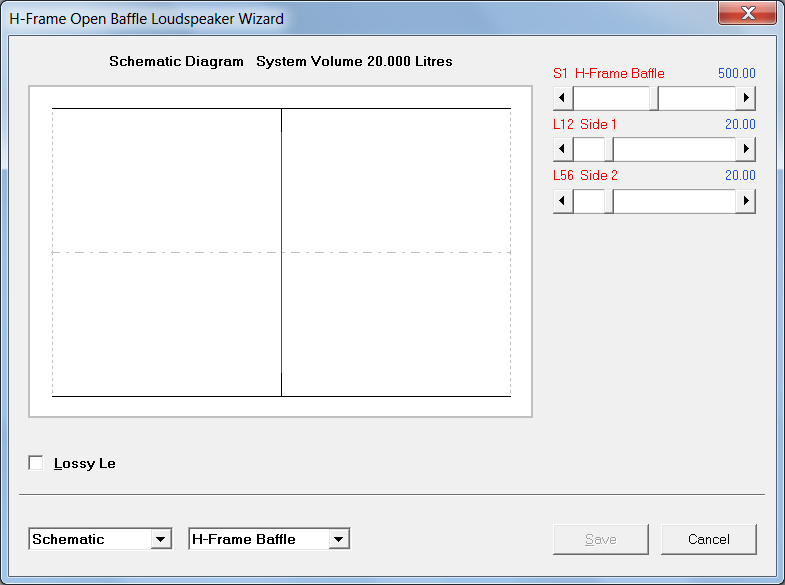Click the S1 H-Frame Baffle slider thumb

coord(654,98)
